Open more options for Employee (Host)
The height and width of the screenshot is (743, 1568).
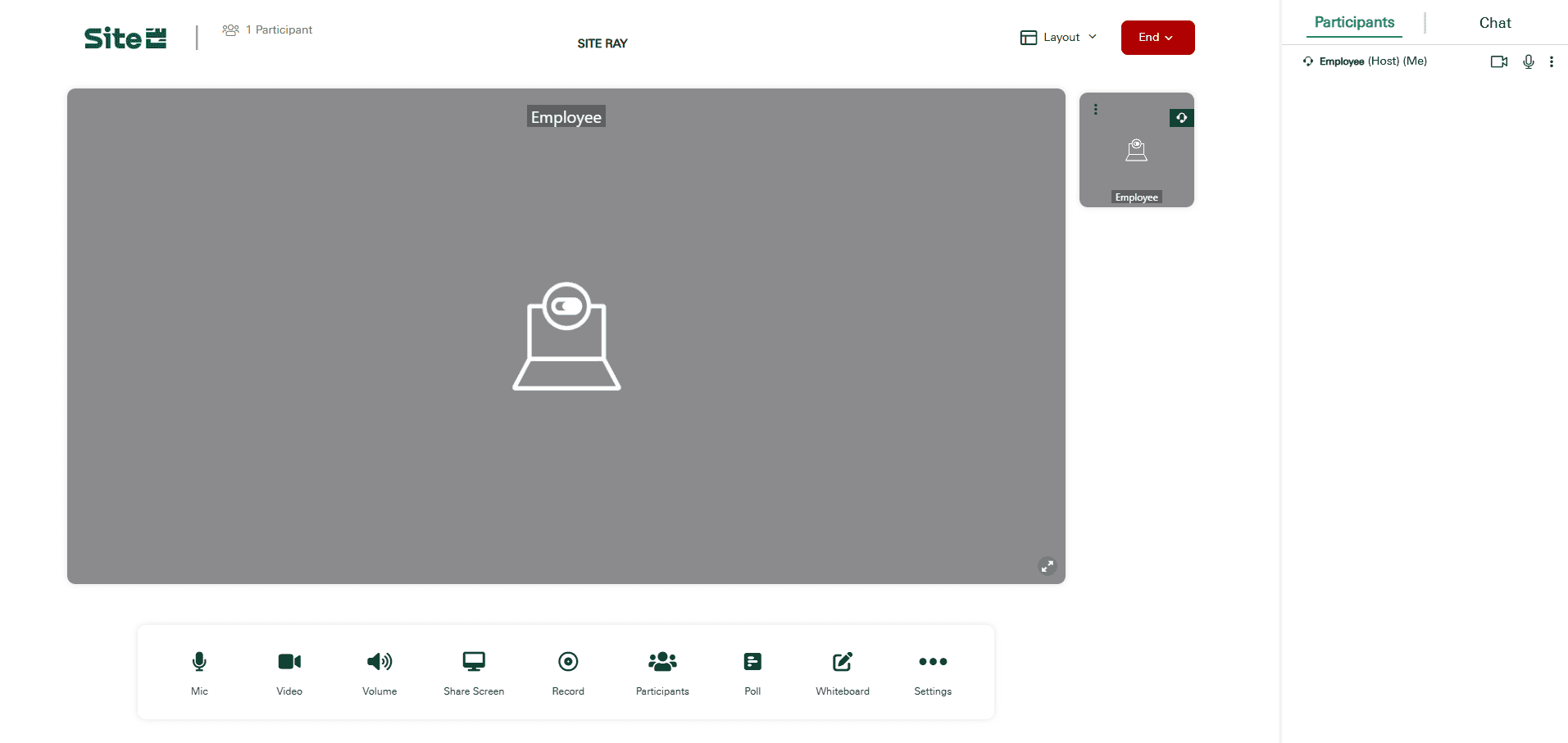coord(1551,61)
